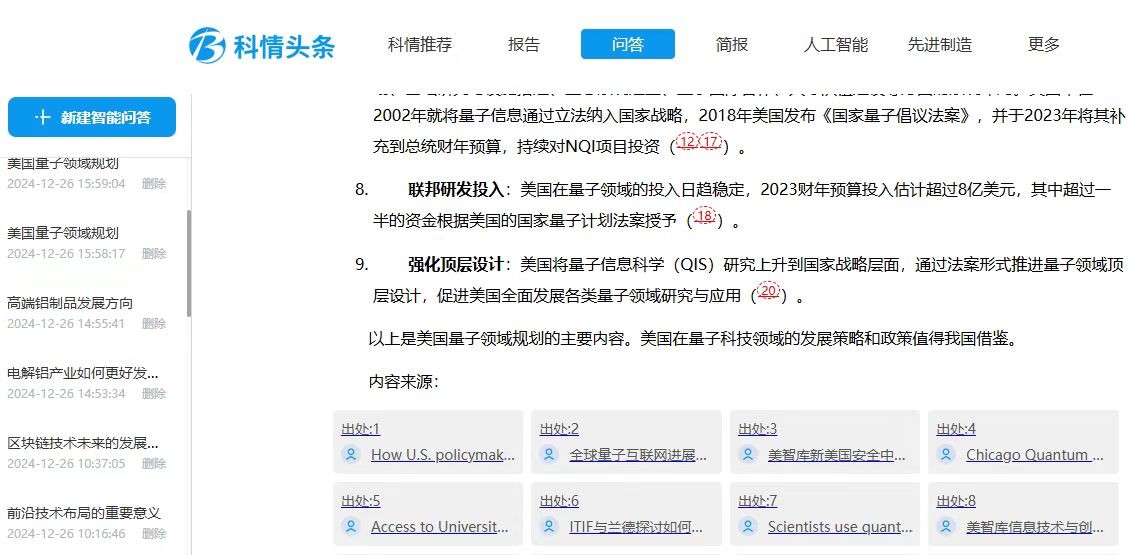Image resolution: width=1128 pixels, height=555 pixels.
Task: Open citation reference 20
Action: click(768, 291)
